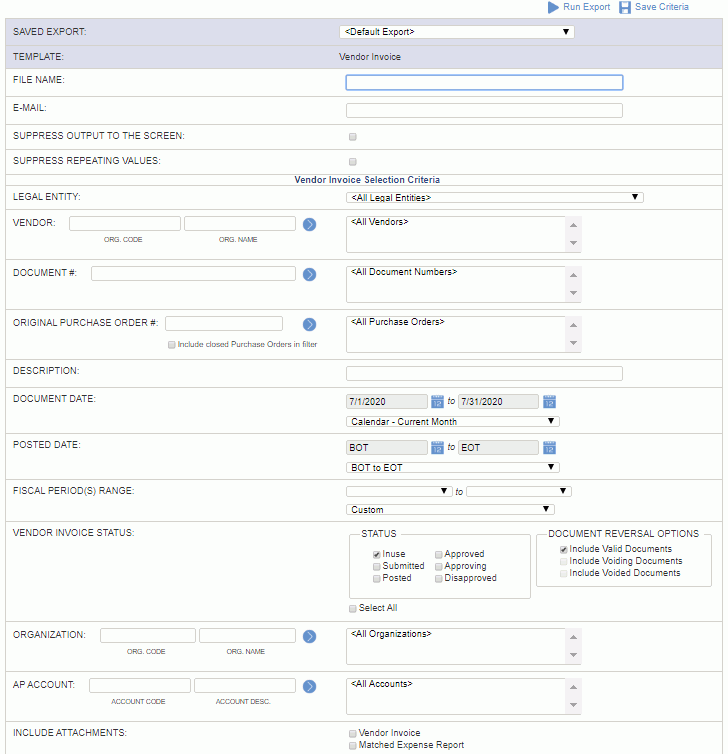728x754 pixels.
Task: Click Document Date 7/31/2020 end field
Action: coord(498,402)
